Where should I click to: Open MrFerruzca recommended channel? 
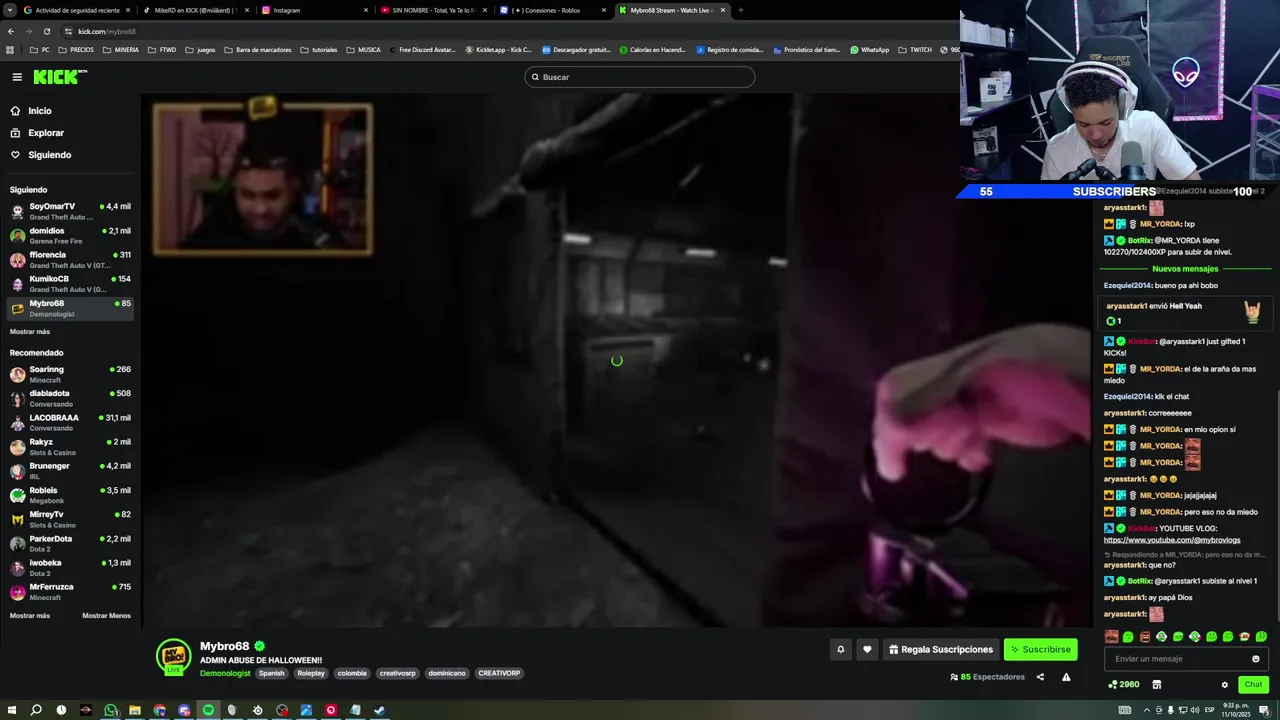tap(70, 591)
